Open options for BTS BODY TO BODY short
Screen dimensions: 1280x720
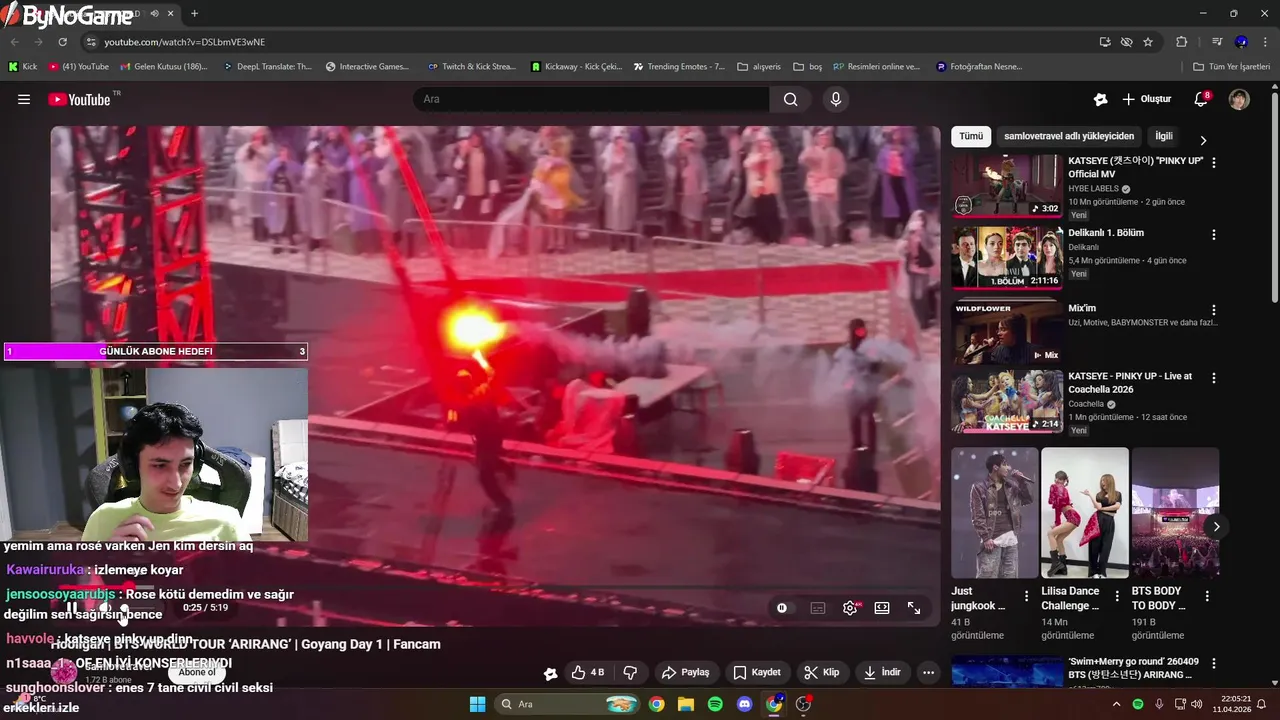click(1207, 596)
